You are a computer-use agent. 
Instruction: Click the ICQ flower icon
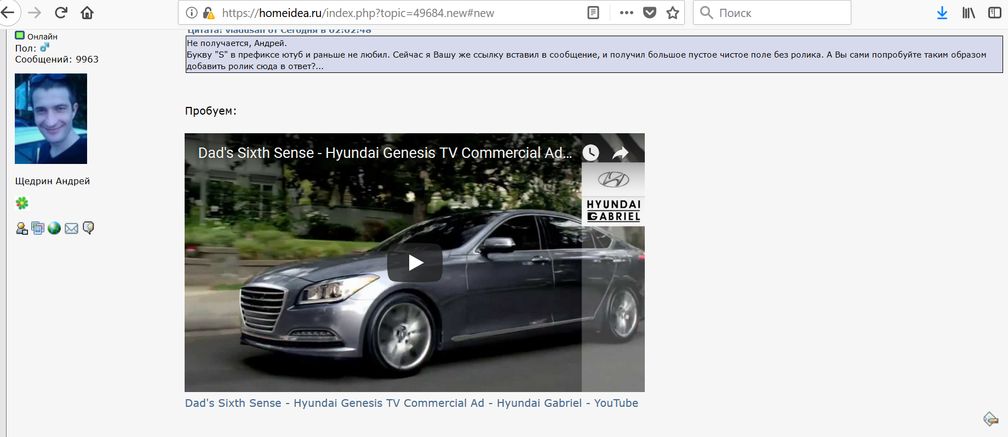(x=22, y=203)
